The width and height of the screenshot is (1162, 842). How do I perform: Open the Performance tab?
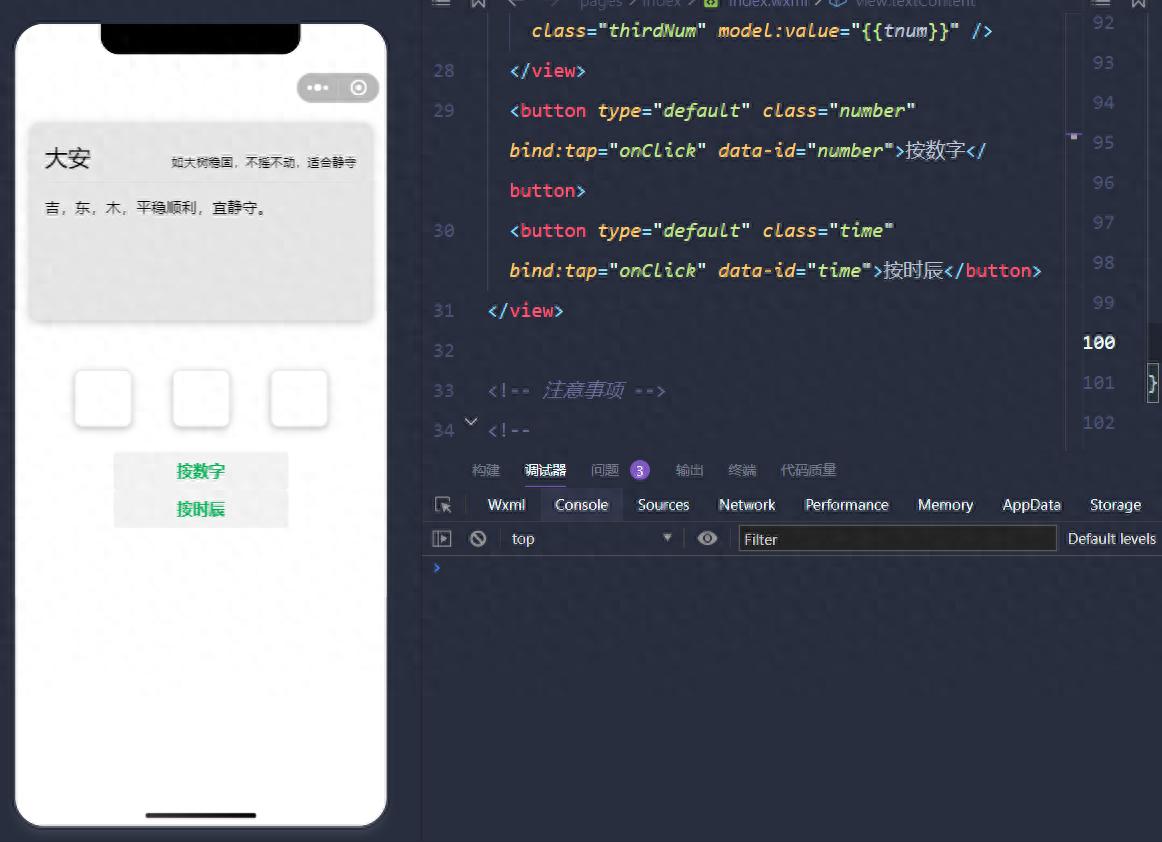846,505
